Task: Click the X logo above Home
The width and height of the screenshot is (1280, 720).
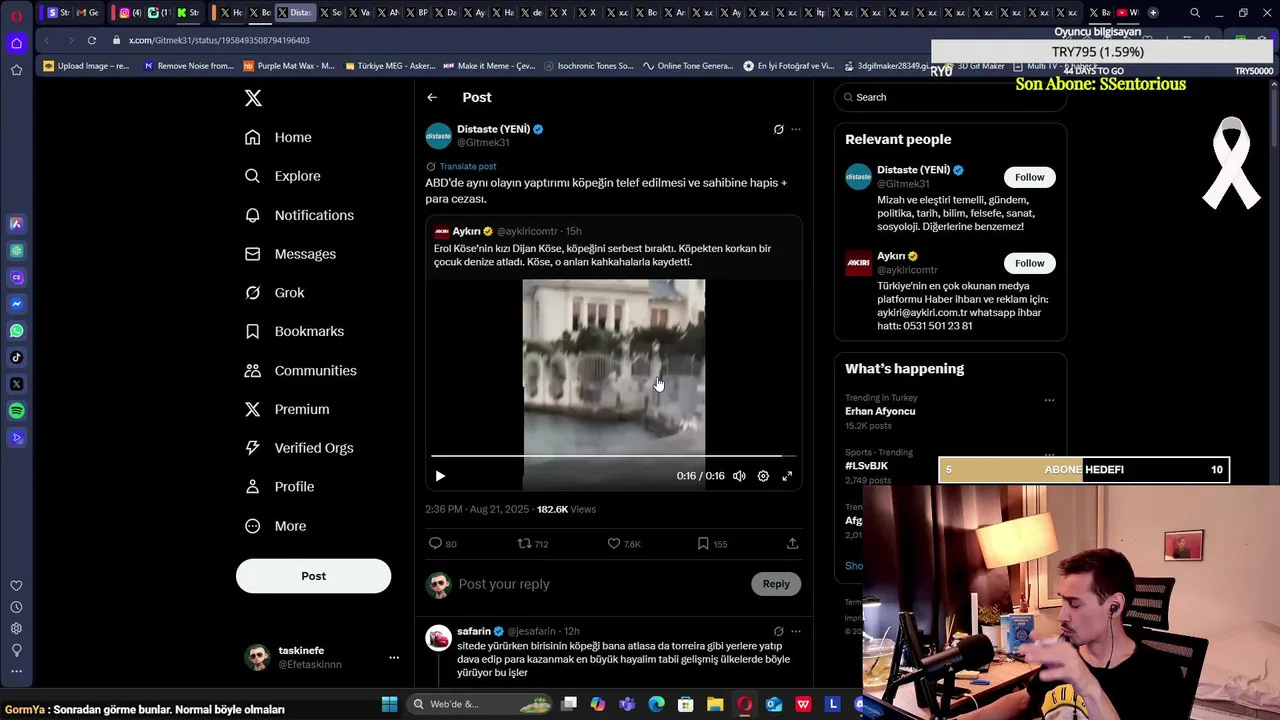Action: pos(253,98)
